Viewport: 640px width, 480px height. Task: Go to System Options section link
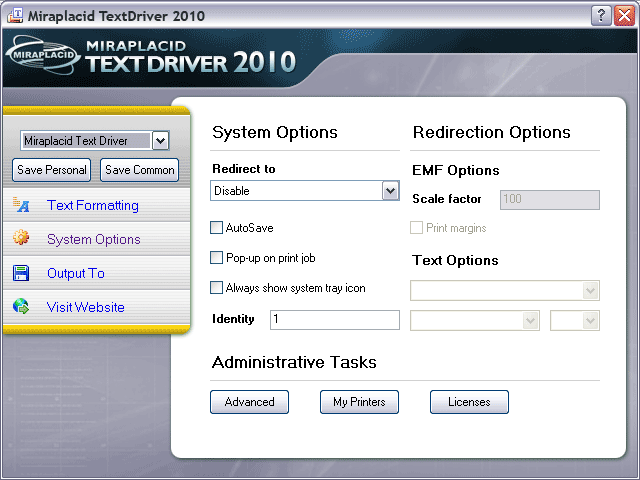pyautogui.click(x=93, y=239)
